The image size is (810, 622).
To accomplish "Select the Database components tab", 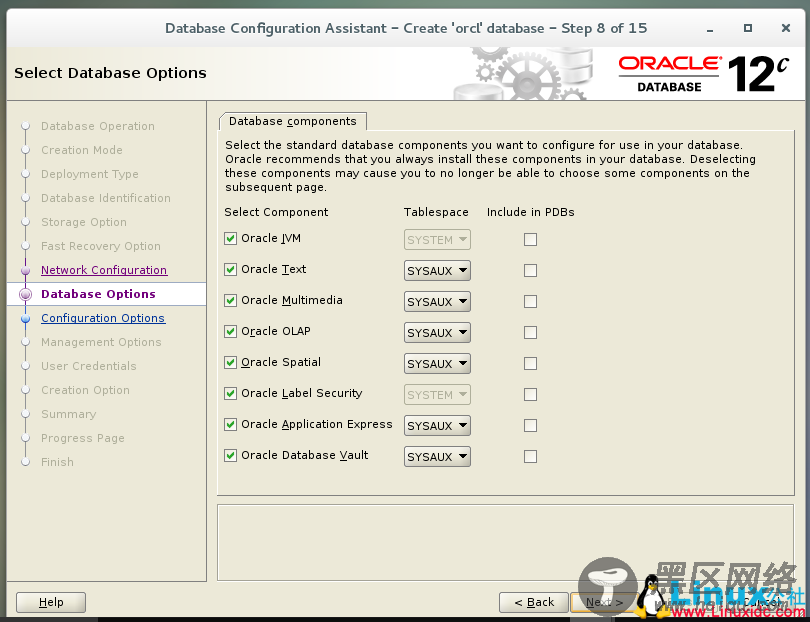I will 293,121.
